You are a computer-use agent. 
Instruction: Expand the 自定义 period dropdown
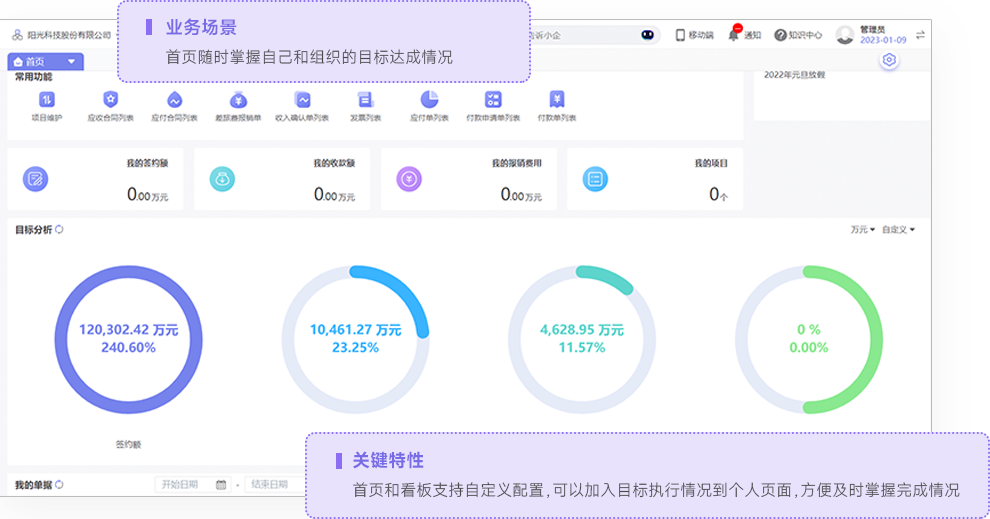click(898, 230)
